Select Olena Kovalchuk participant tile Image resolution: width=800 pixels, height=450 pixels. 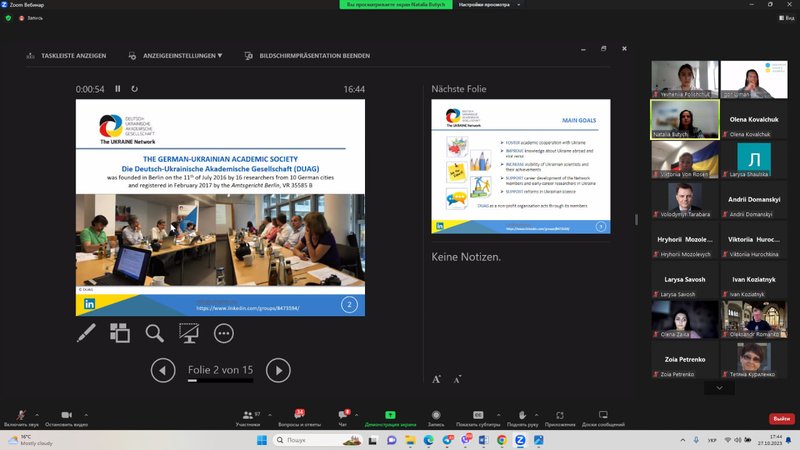tap(754, 119)
